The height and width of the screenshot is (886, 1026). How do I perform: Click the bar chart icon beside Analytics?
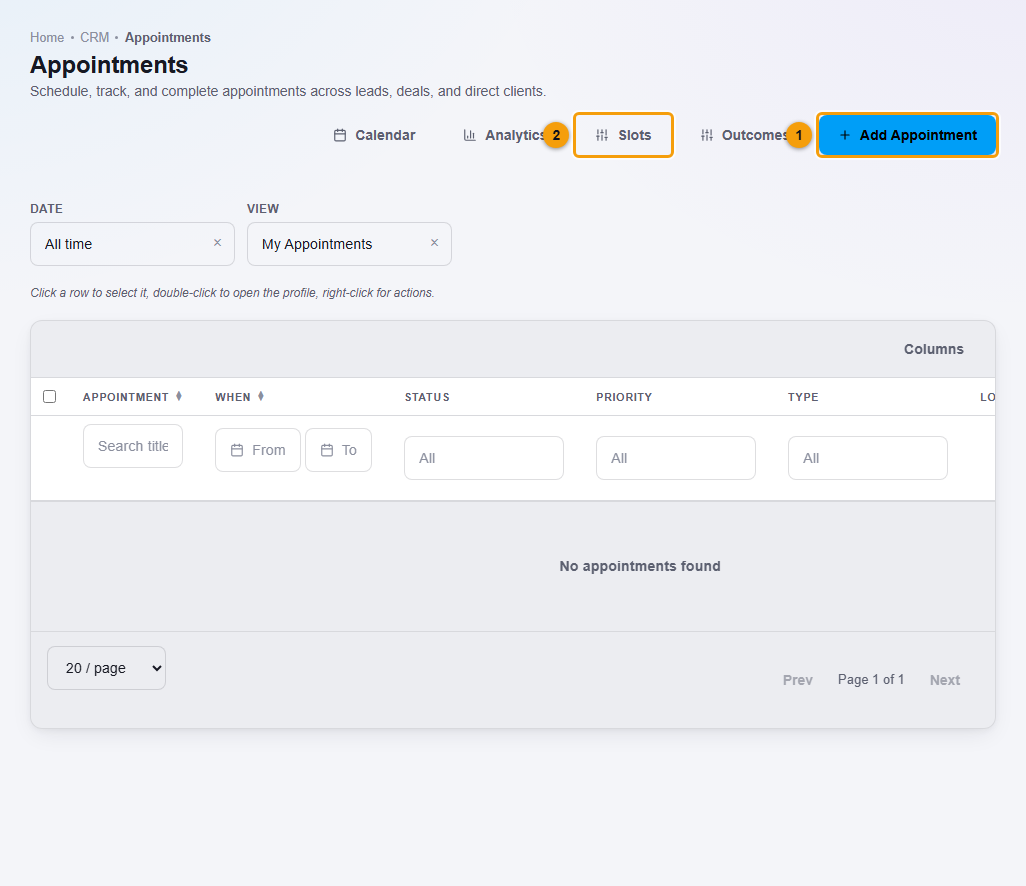tap(469, 135)
